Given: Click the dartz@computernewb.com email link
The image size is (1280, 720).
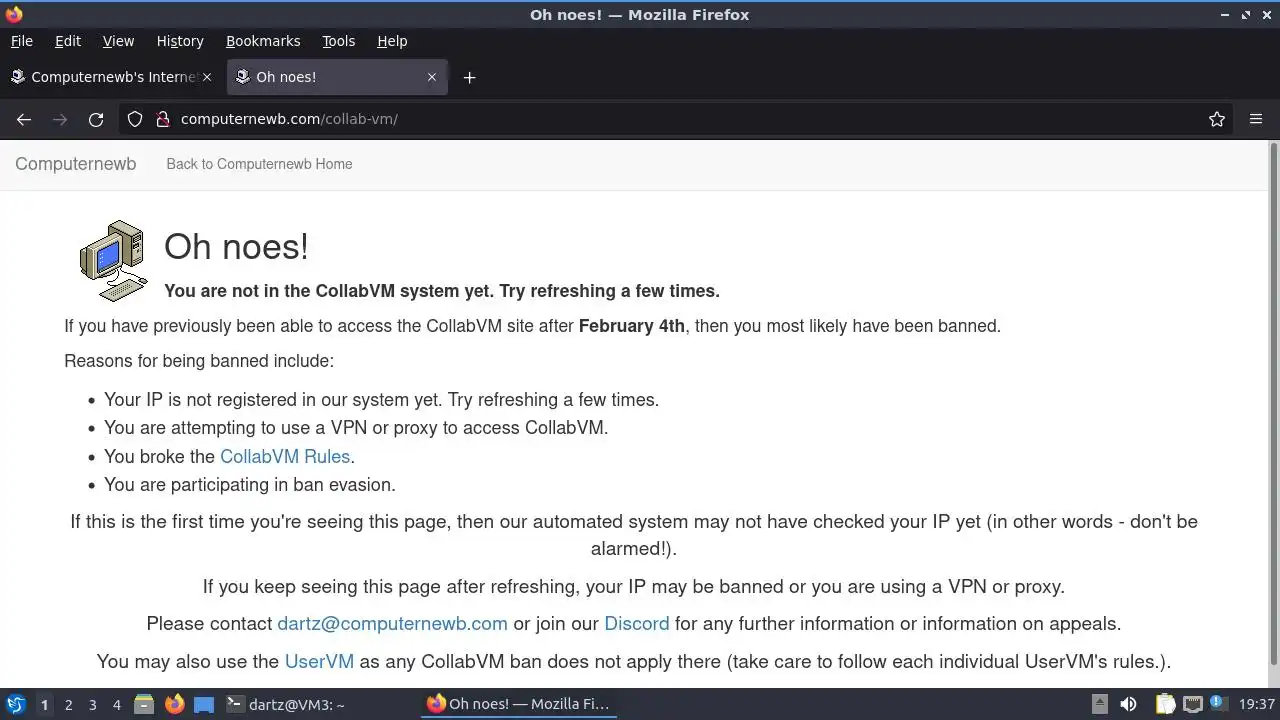Looking at the screenshot, I should (392, 623).
